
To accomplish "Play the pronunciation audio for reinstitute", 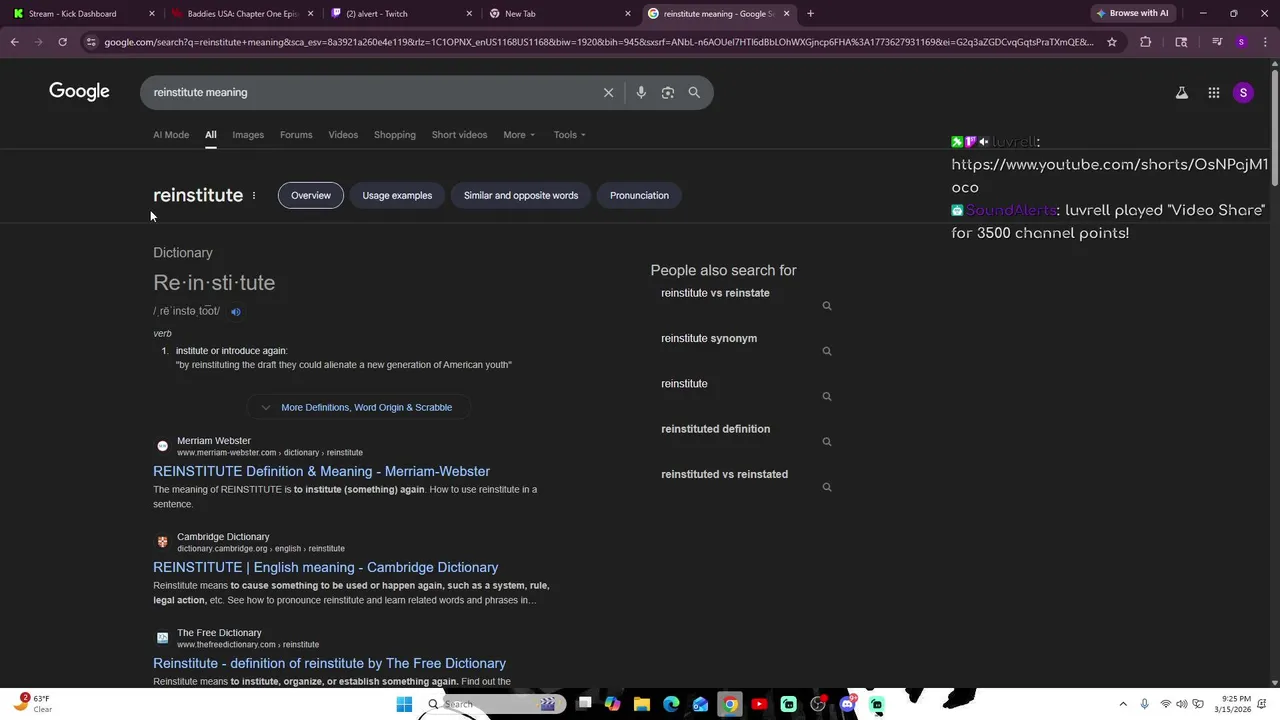I will tap(236, 312).
